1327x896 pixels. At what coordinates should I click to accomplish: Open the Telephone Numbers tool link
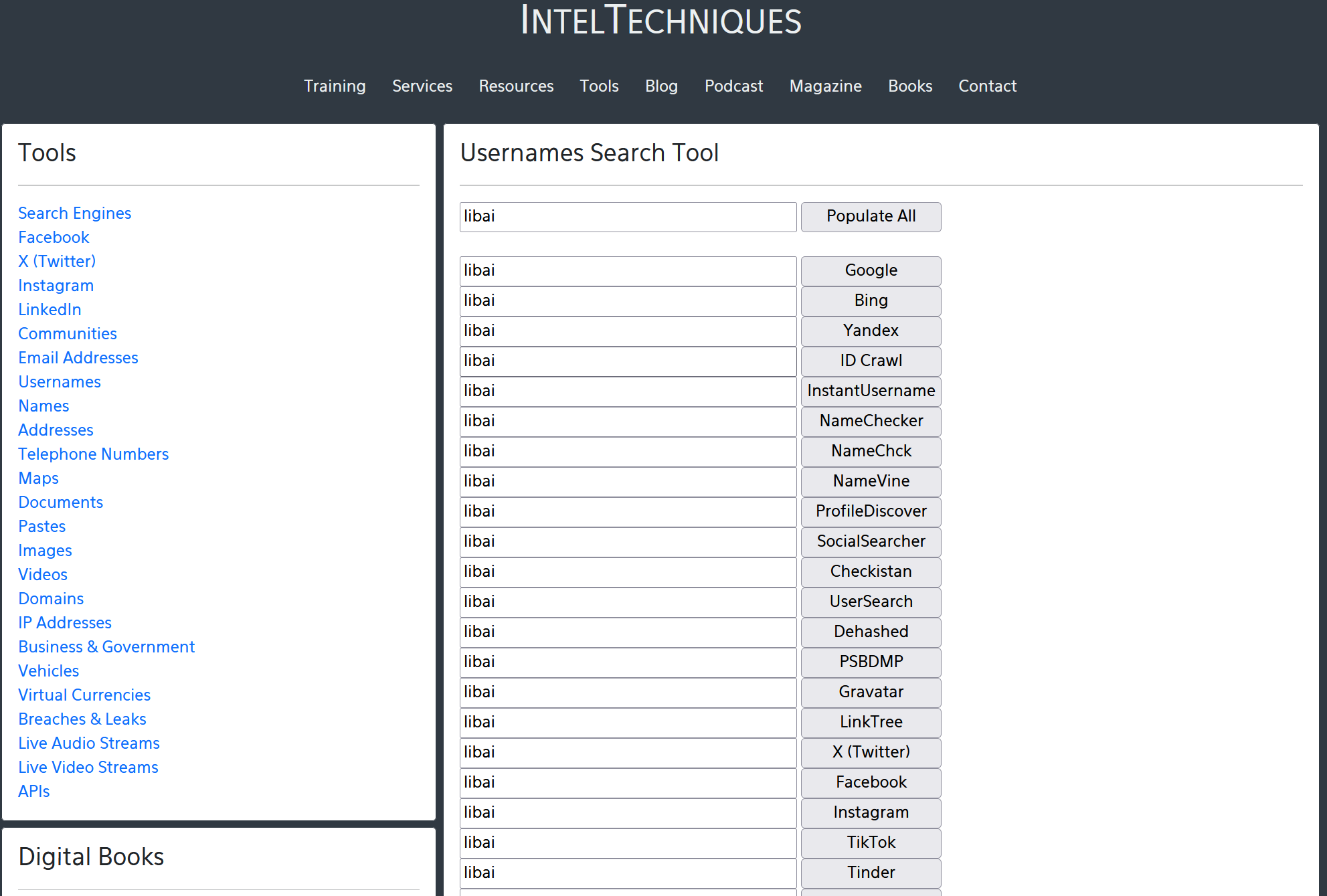pyautogui.click(x=94, y=454)
